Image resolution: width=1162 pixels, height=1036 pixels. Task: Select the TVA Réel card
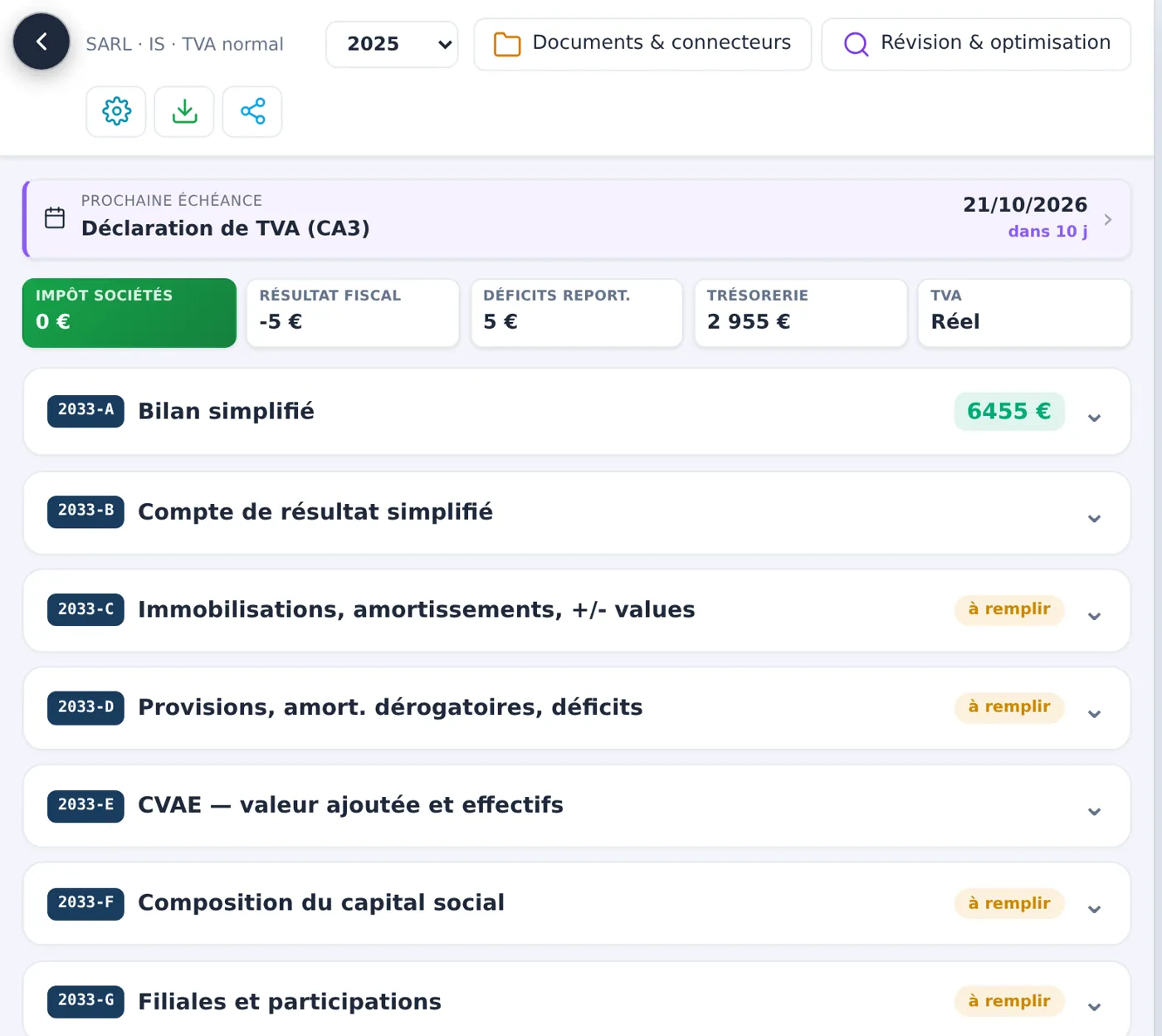[x=1024, y=313]
